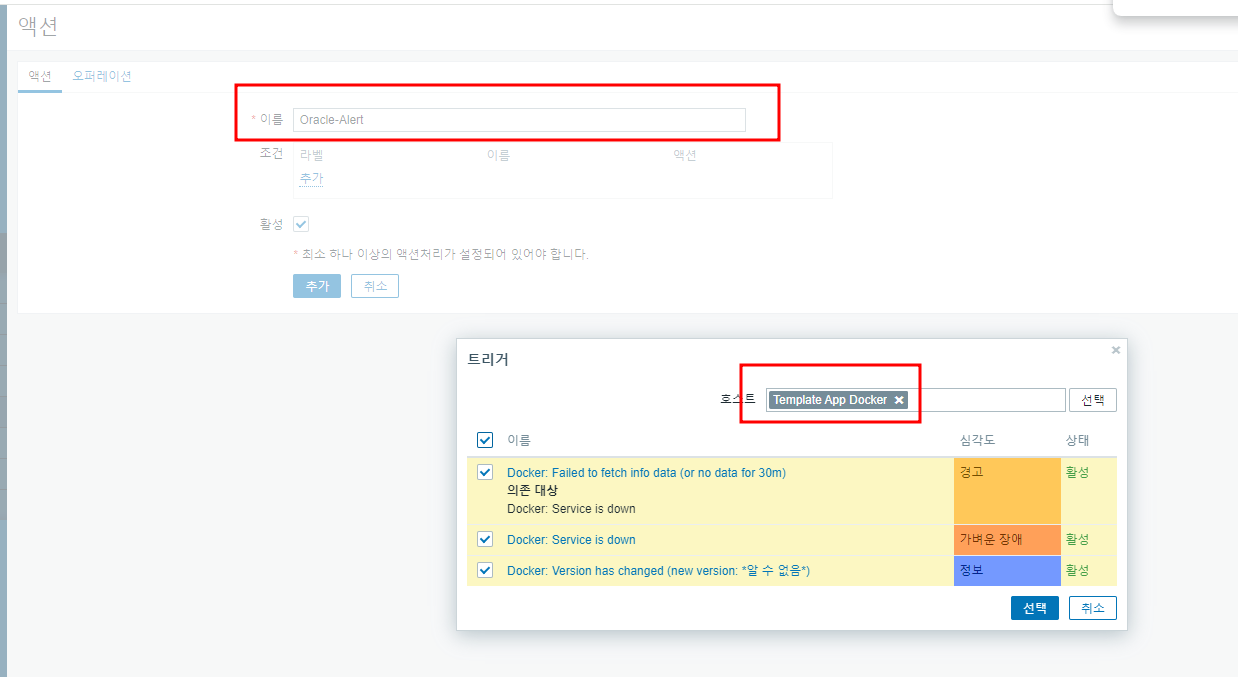1238x677 pixels.
Task: Close the 트리거 dialog with the X icon
Action: (1116, 350)
